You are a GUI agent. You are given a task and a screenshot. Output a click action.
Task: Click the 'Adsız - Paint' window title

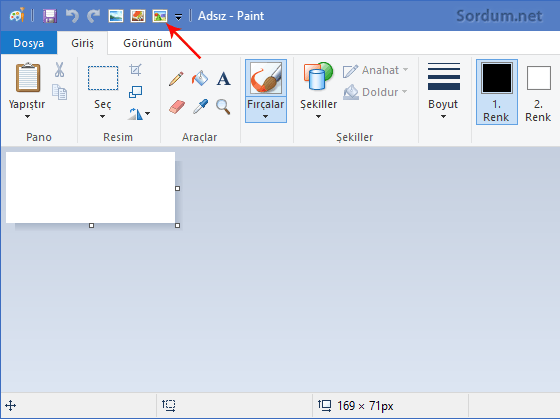231,16
